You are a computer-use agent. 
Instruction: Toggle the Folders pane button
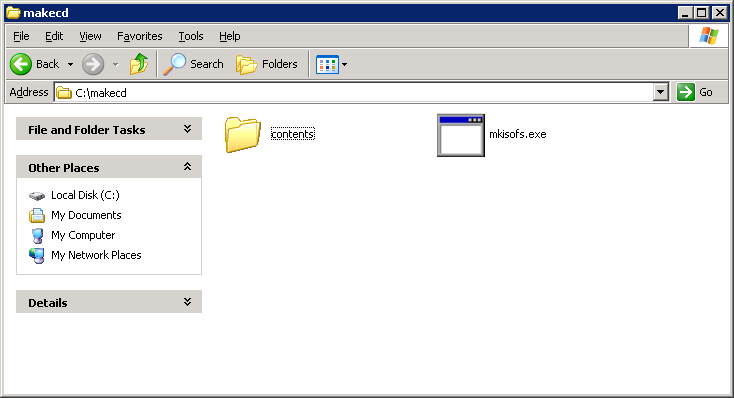(267, 64)
